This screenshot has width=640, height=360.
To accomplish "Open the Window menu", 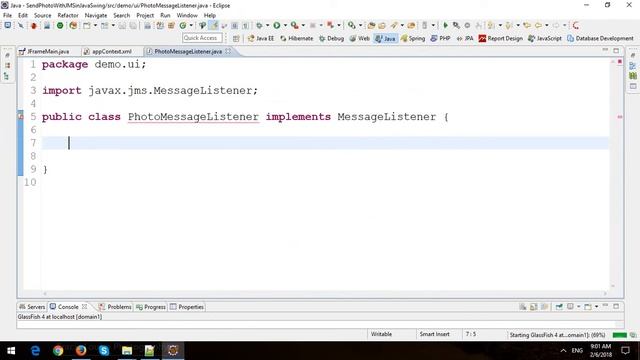I will click(187, 15).
